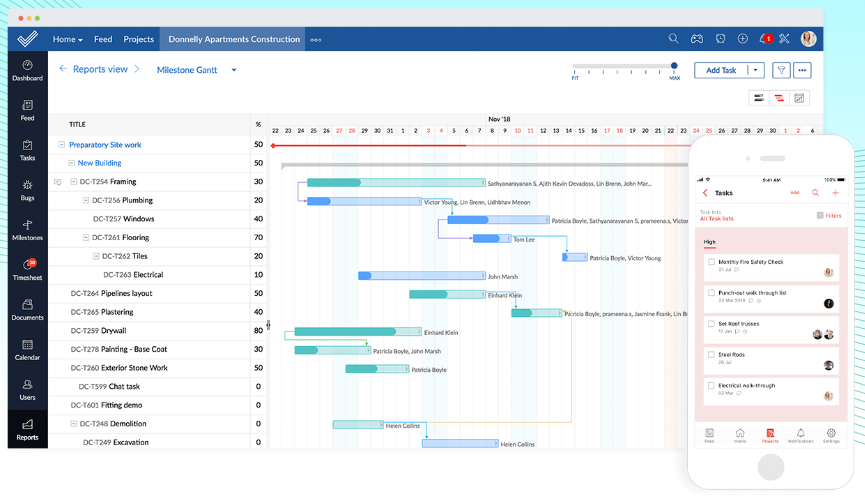The image size is (865, 500).
Task: Click the zoom slider handle at MAX
Action: pos(674,67)
